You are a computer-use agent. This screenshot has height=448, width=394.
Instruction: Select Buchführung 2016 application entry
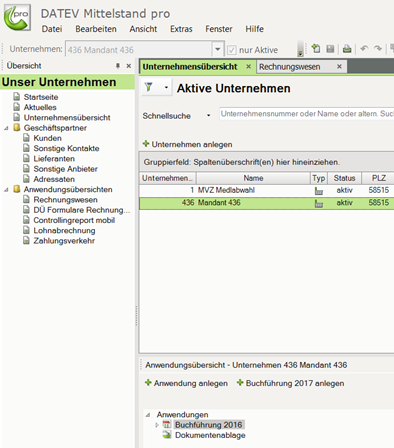click(x=209, y=425)
